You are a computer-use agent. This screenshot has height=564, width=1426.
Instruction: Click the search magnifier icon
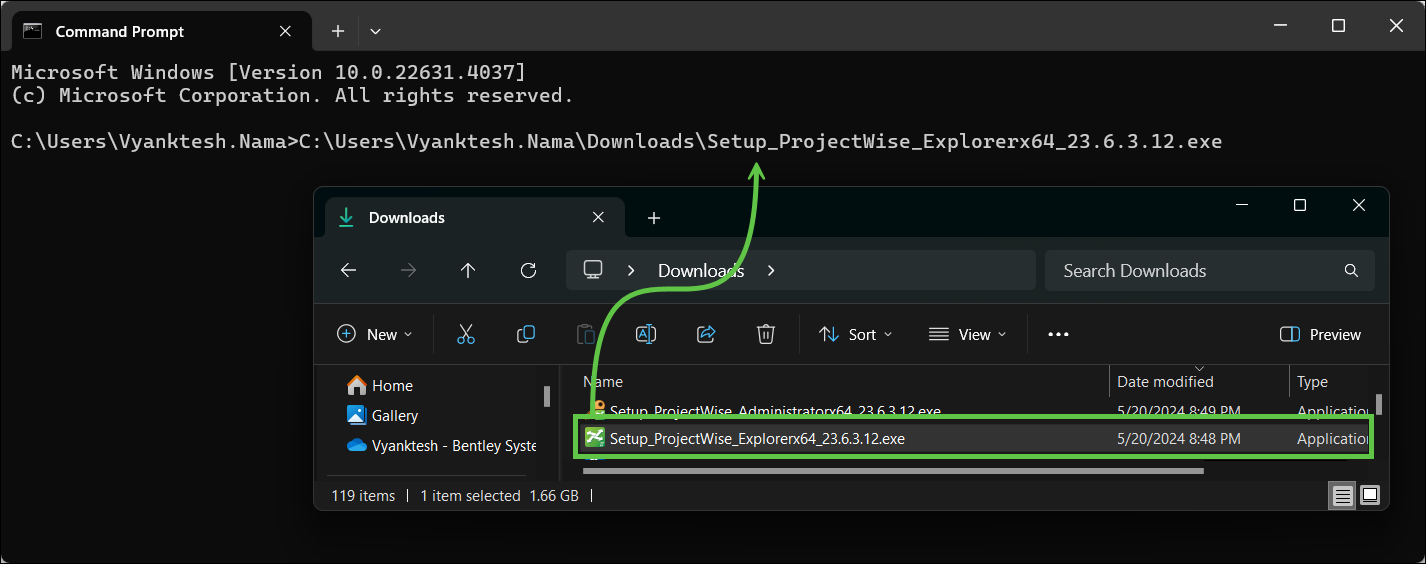coord(1351,270)
